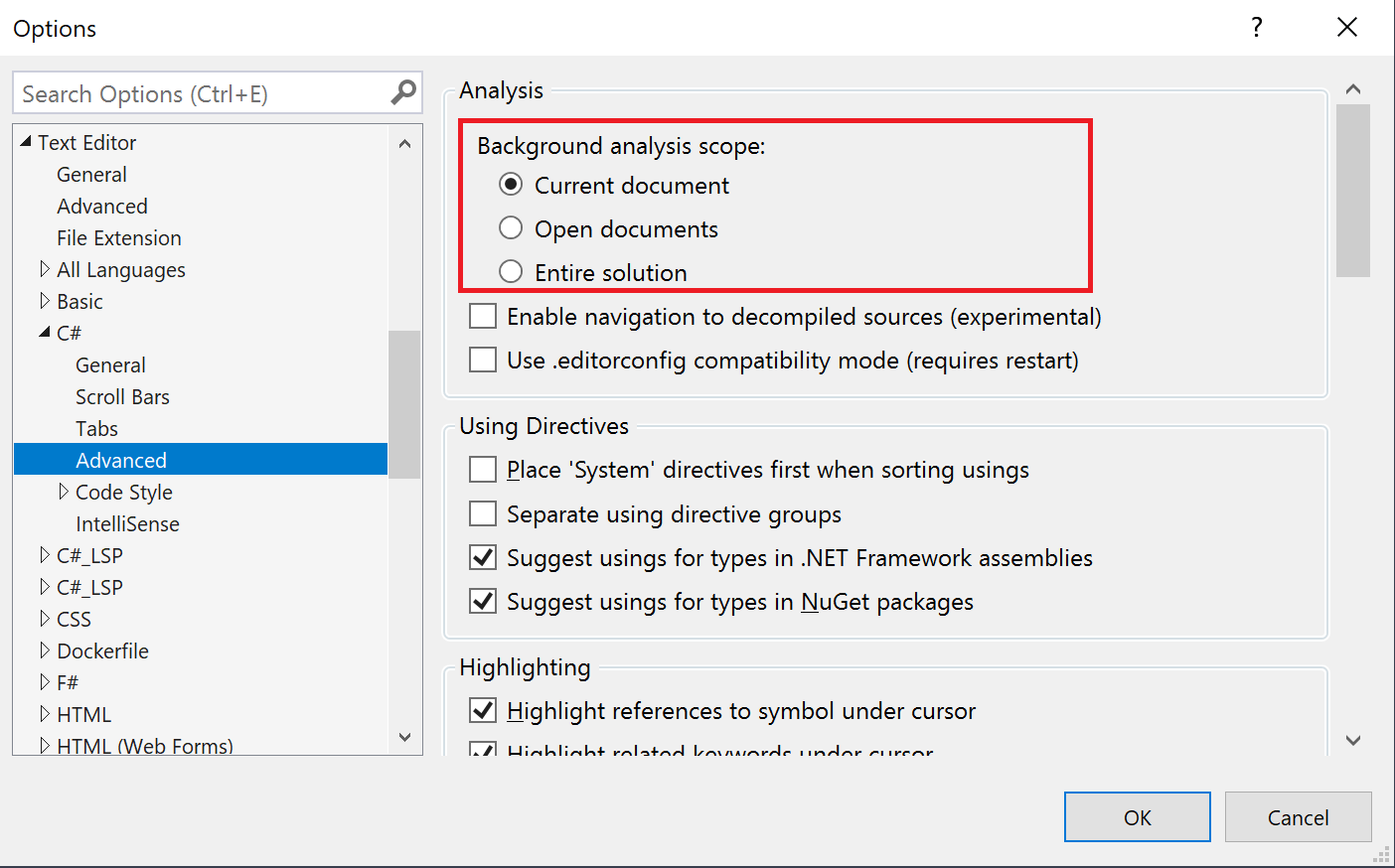Image resolution: width=1395 pixels, height=868 pixels.
Task: Collapse the Text Editor tree node arrow
Action: [27, 142]
